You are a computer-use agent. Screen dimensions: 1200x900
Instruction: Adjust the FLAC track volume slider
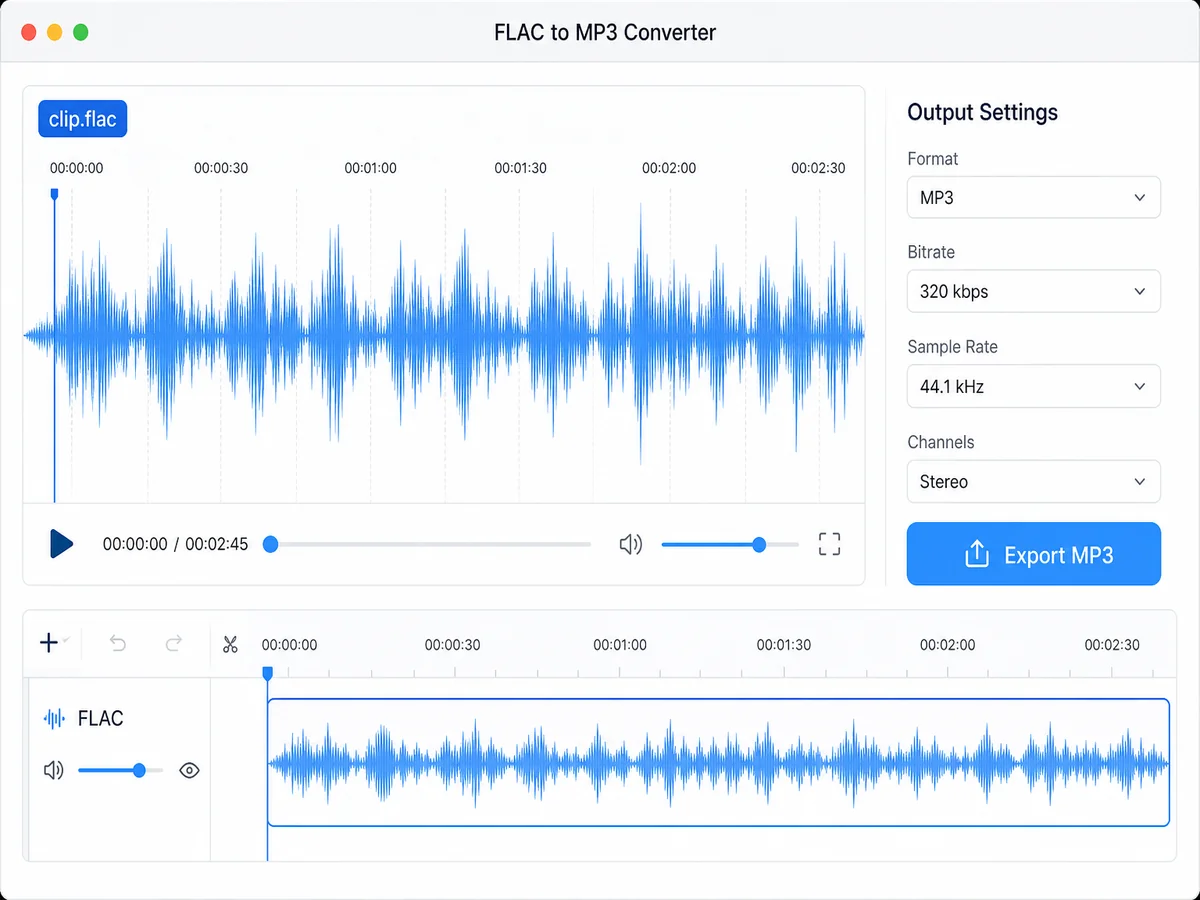tap(120, 770)
